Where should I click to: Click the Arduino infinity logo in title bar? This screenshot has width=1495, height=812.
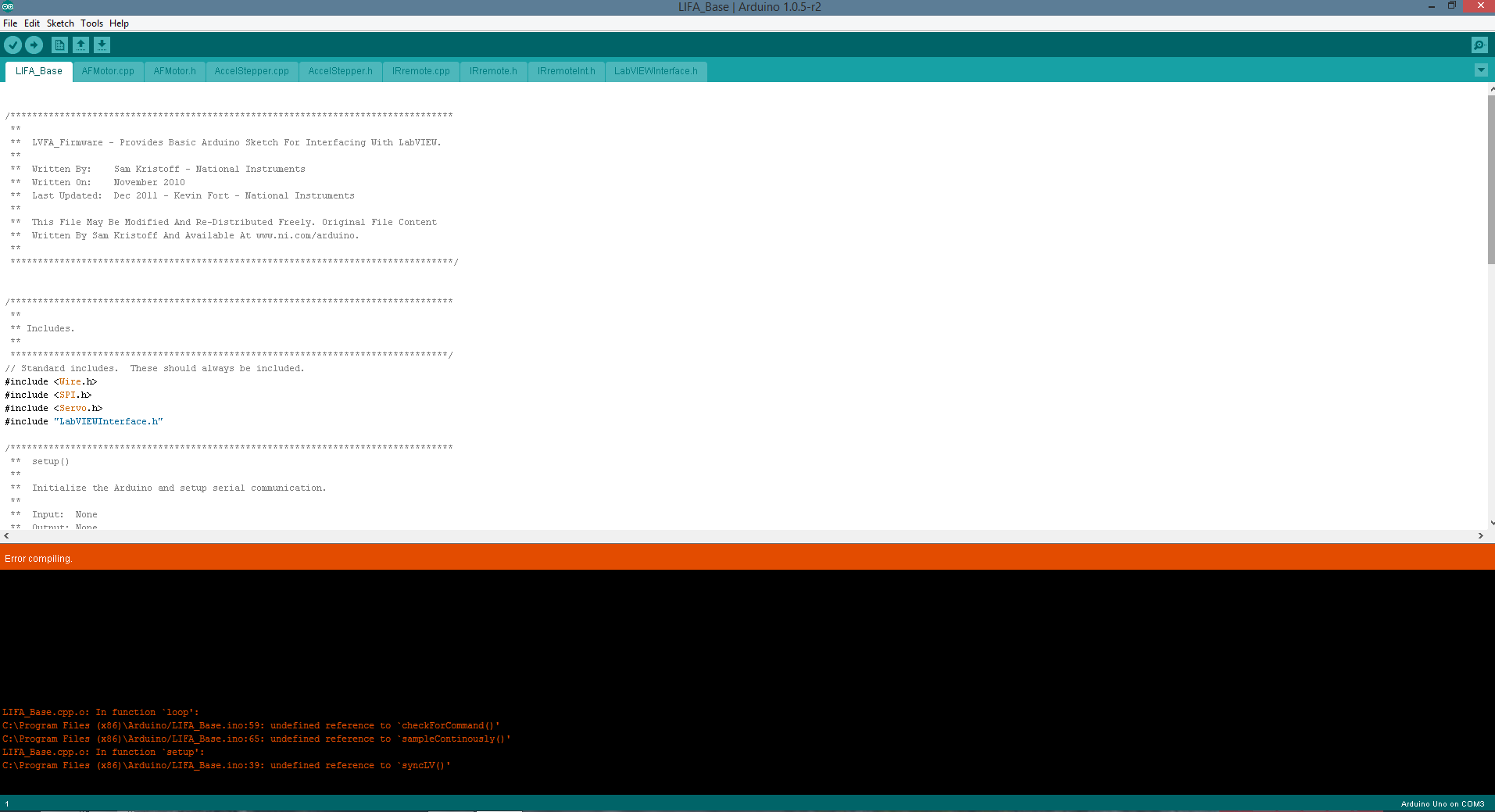point(8,6)
